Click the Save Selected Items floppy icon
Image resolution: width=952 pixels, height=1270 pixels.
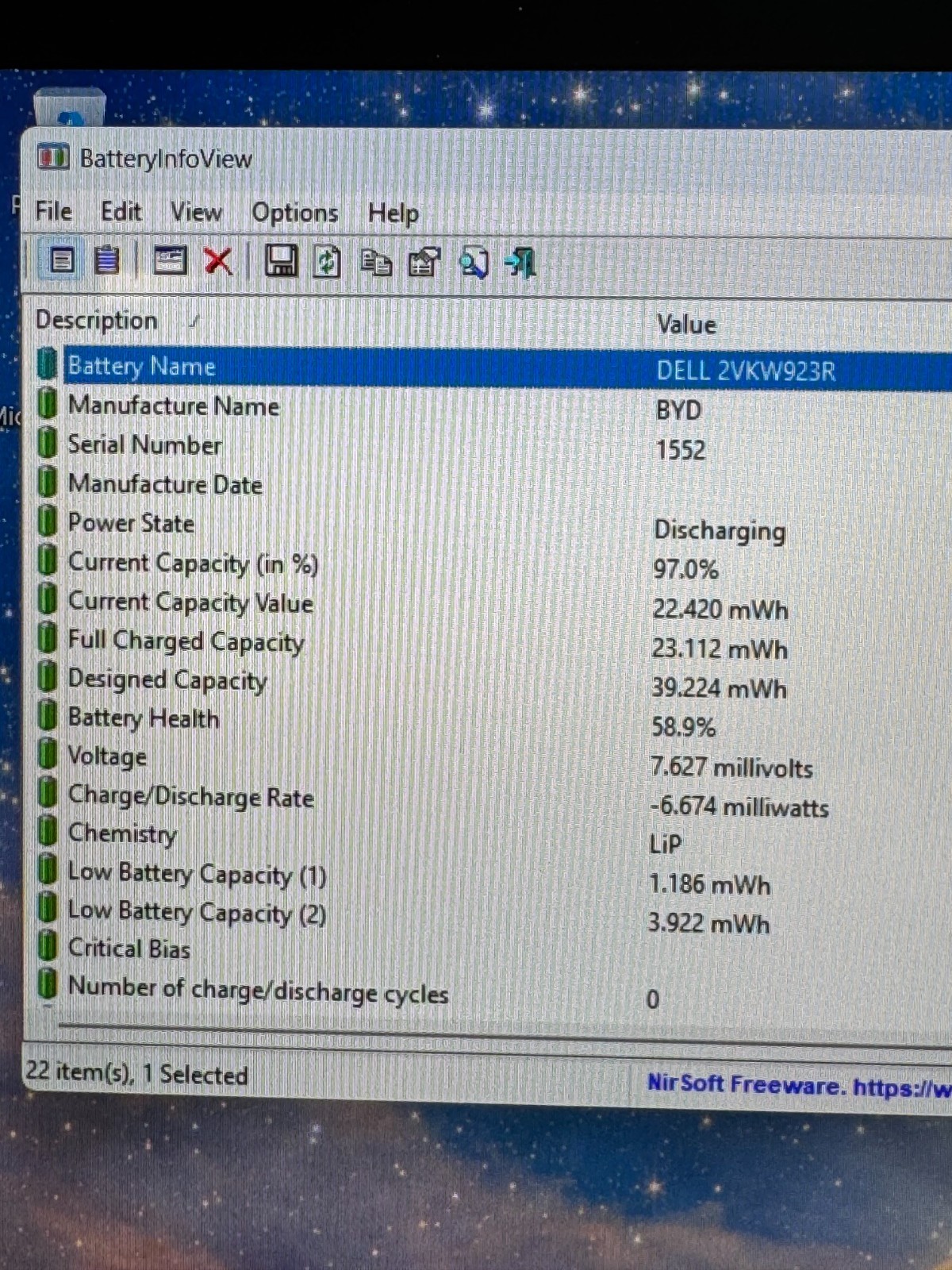(x=280, y=260)
